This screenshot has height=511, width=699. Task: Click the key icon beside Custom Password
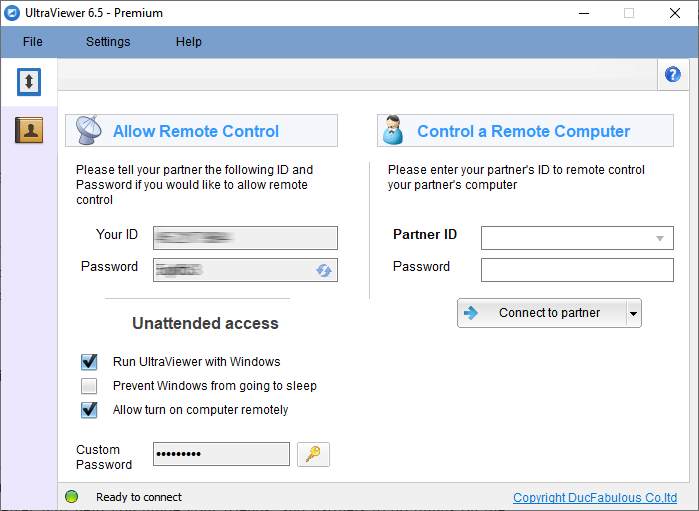(x=313, y=454)
